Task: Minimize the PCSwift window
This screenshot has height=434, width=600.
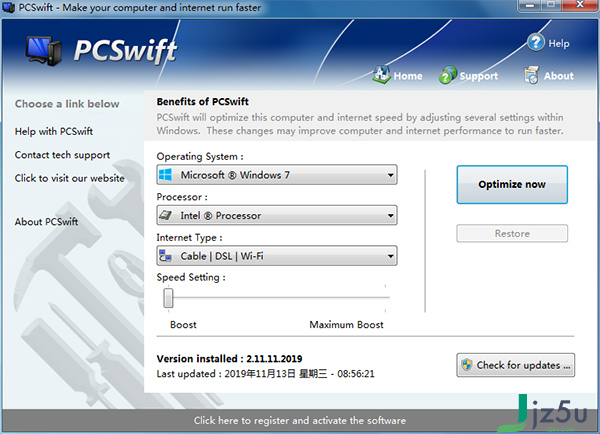Action: click(x=530, y=5)
